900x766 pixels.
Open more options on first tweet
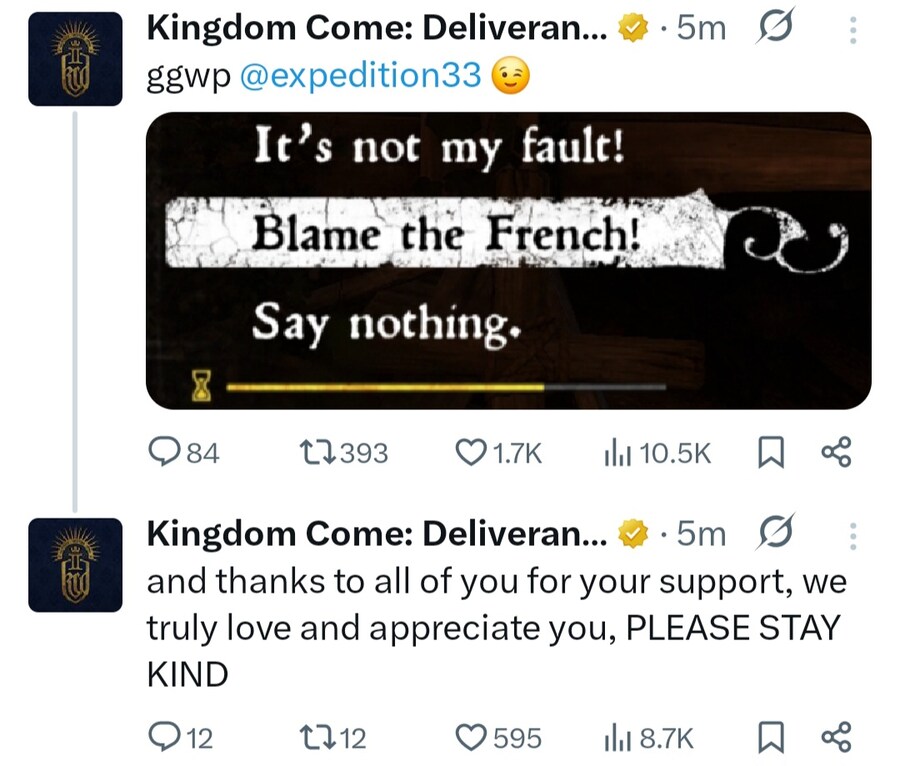click(x=853, y=31)
